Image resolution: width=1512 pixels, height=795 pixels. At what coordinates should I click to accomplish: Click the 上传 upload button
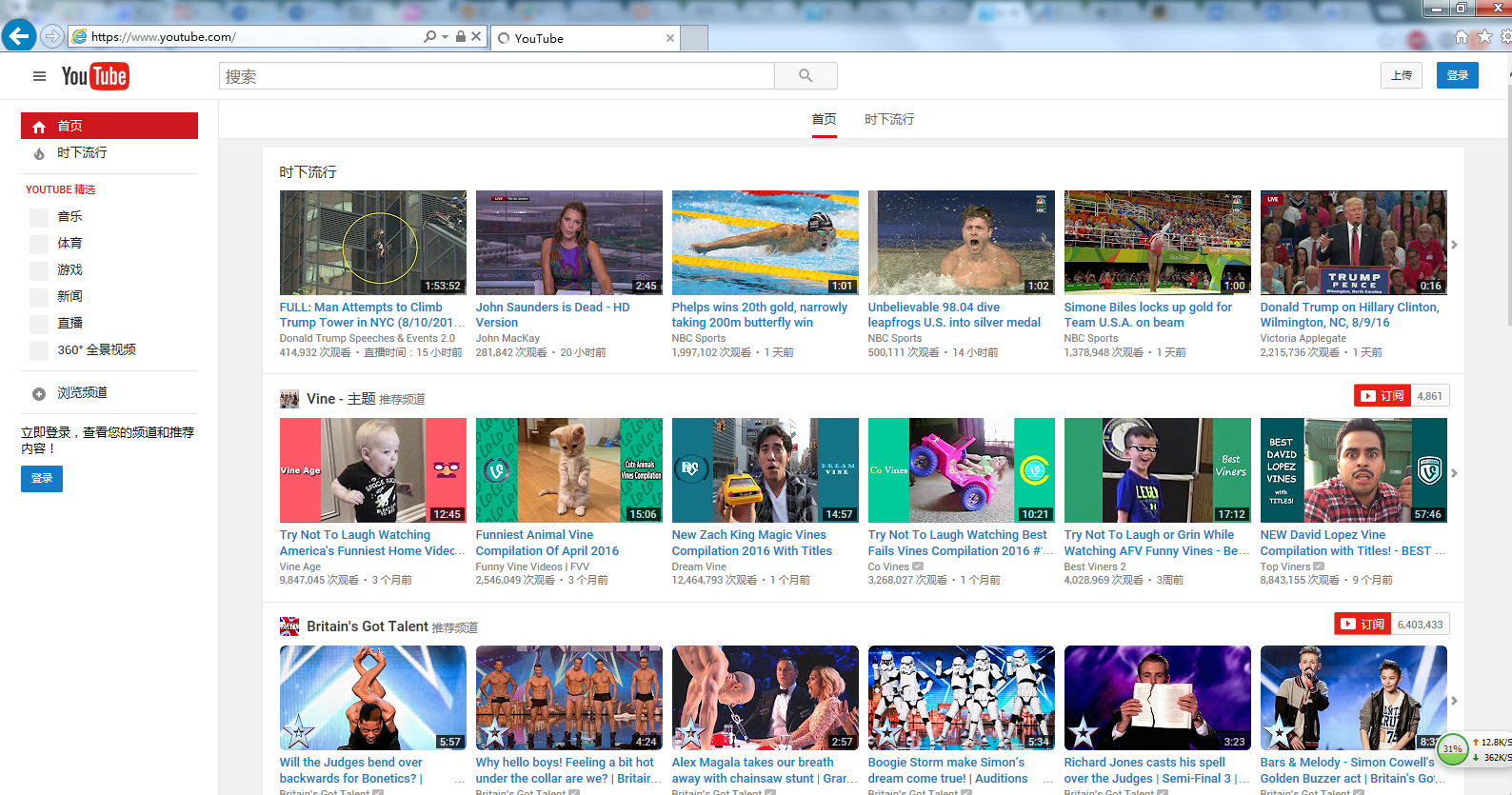click(1402, 75)
